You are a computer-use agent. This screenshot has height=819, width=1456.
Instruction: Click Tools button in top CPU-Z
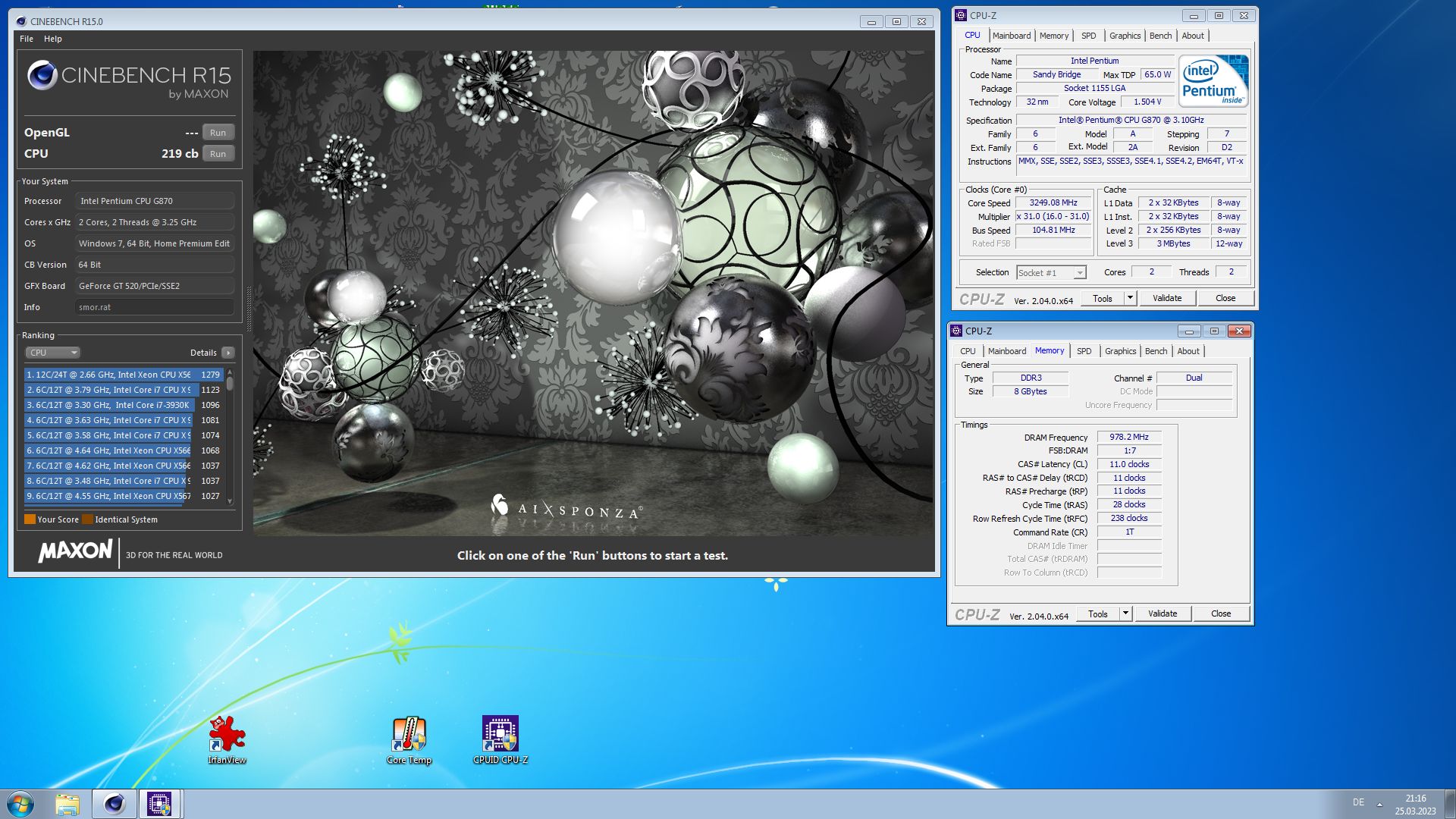click(x=1103, y=298)
